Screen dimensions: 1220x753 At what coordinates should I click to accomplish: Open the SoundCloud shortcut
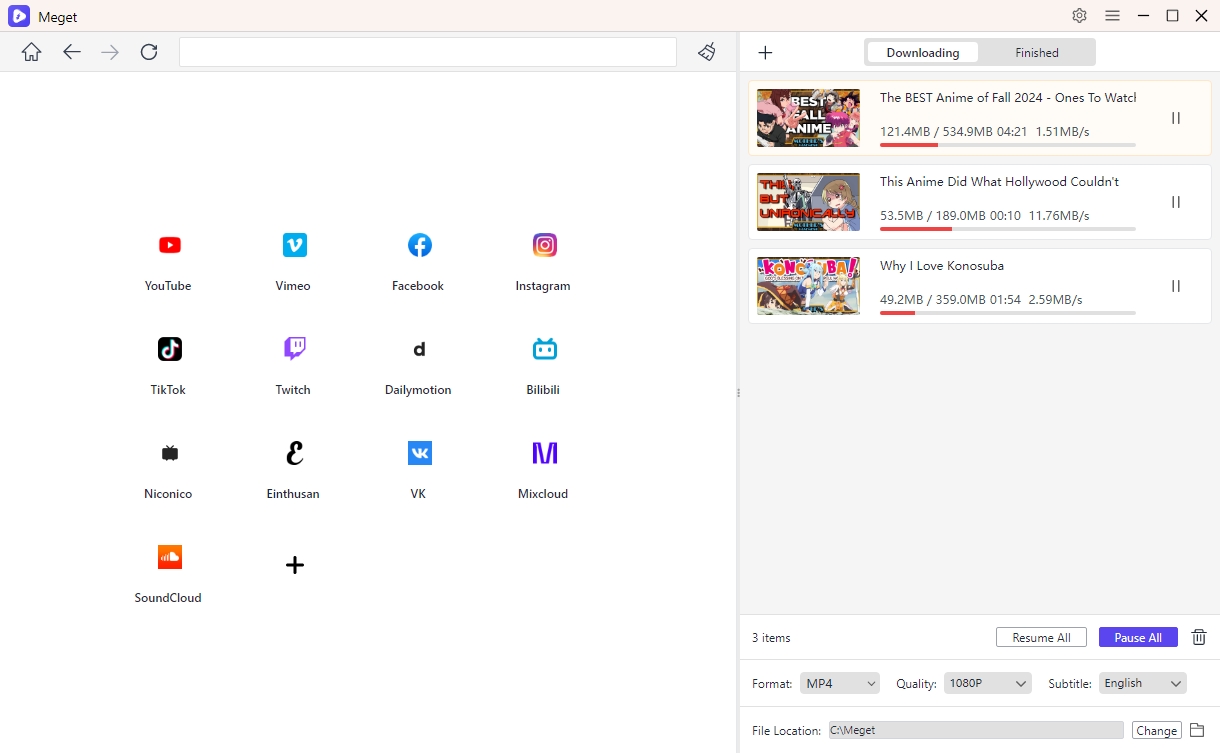point(169,558)
